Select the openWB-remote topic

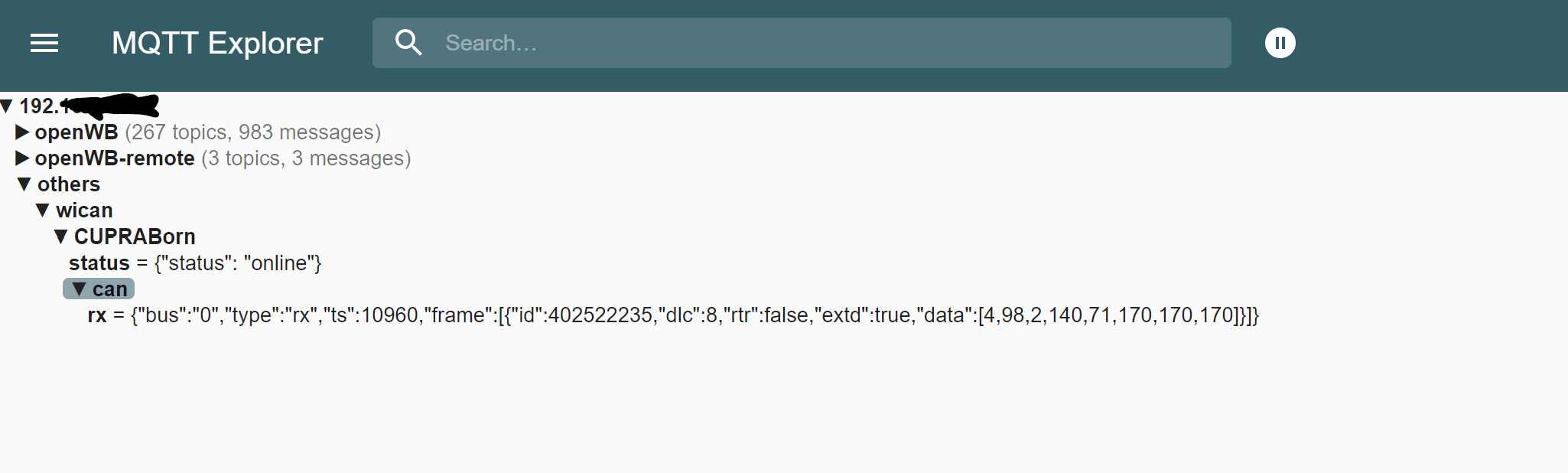[x=115, y=158]
